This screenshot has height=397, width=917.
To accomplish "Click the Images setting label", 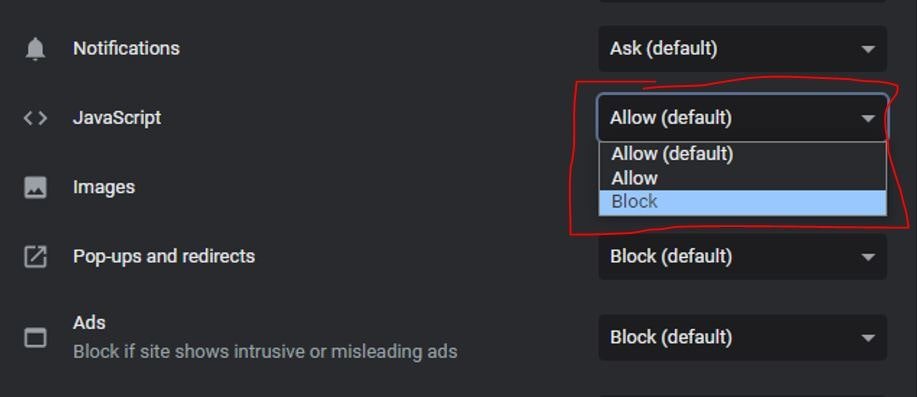I will pyautogui.click(x=104, y=188).
